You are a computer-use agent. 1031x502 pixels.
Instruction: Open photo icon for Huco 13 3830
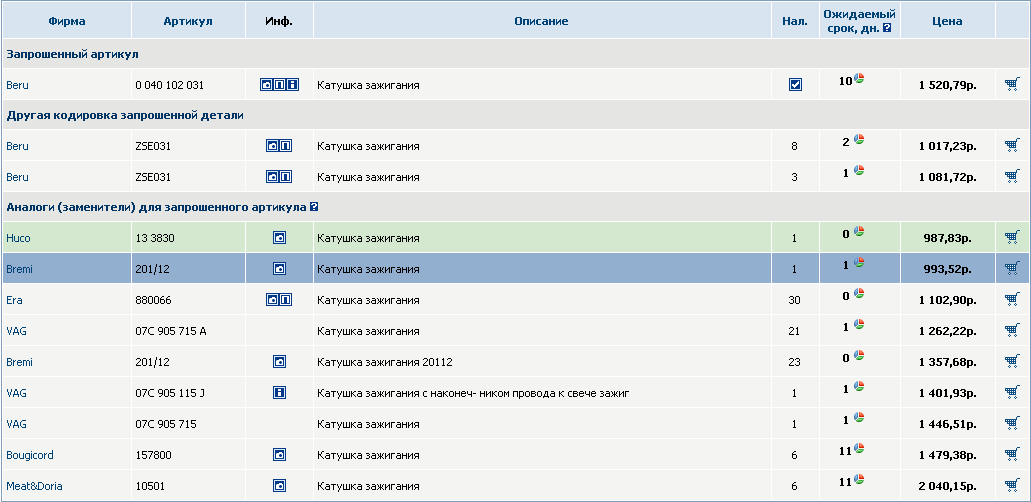click(x=280, y=238)
